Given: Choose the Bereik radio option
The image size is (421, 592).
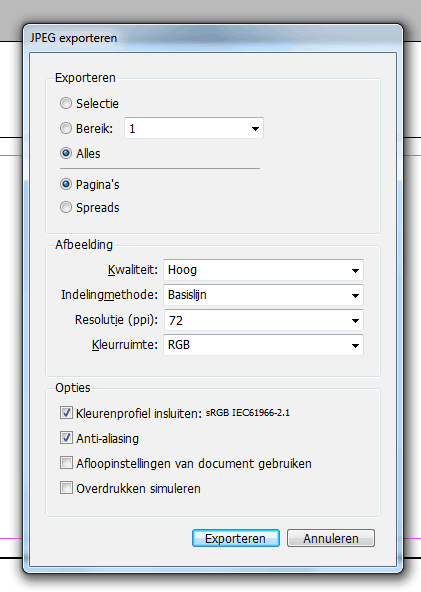Looking at the screenshot, I should [x=66, y=128].
